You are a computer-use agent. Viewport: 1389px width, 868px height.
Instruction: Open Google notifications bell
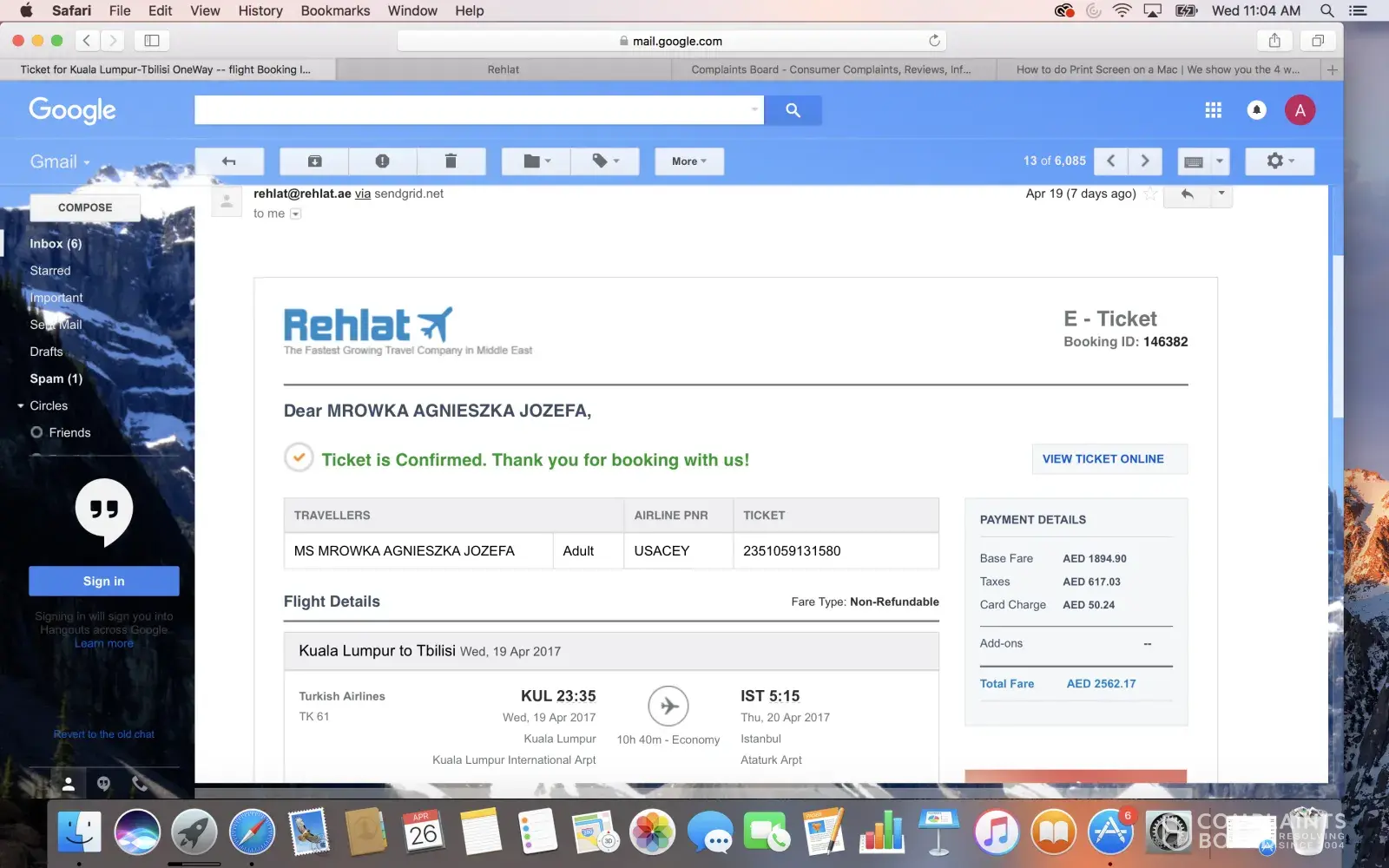(1256, 110)
